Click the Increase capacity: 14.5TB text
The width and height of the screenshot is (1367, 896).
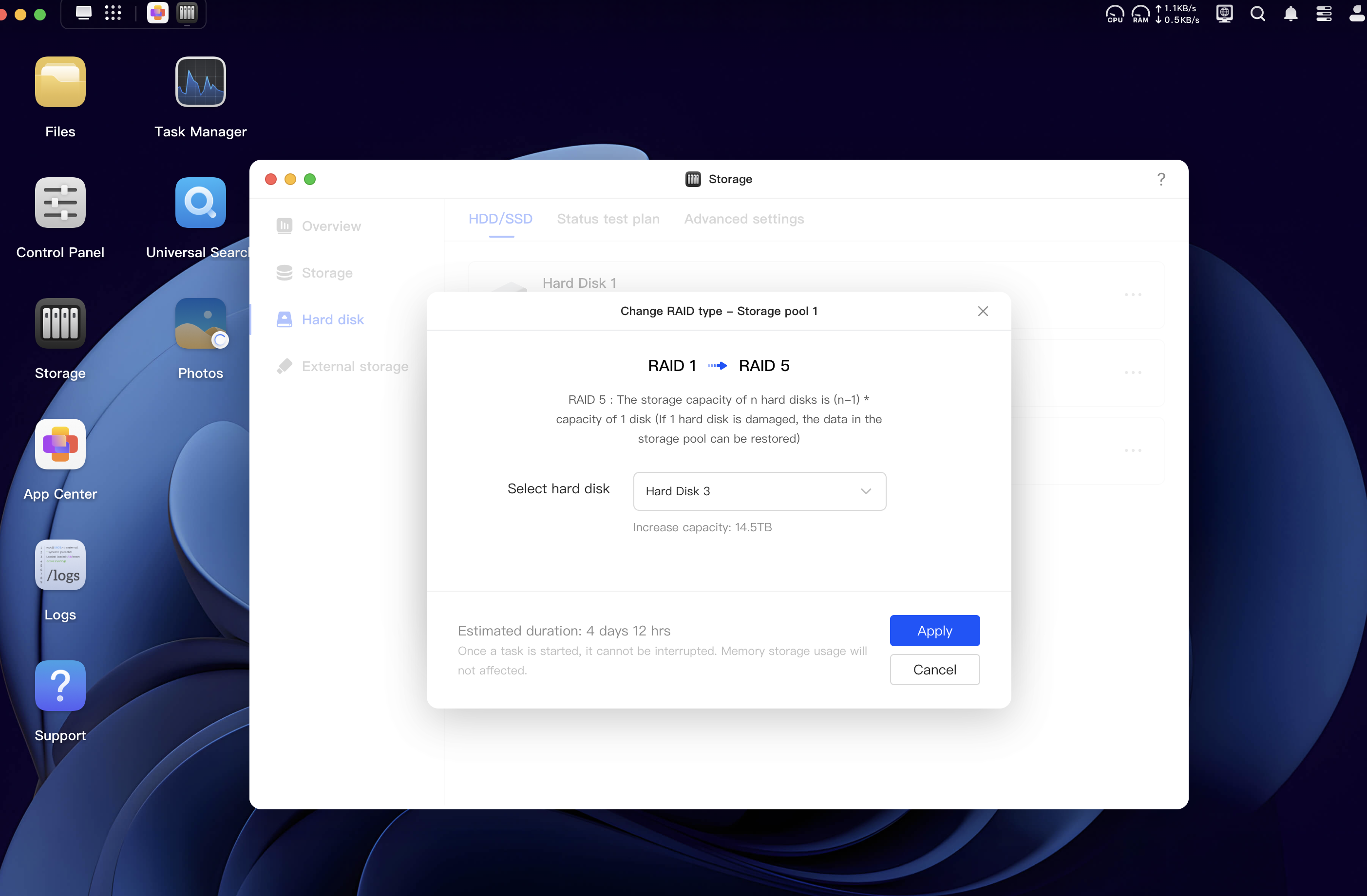point(702,527)
